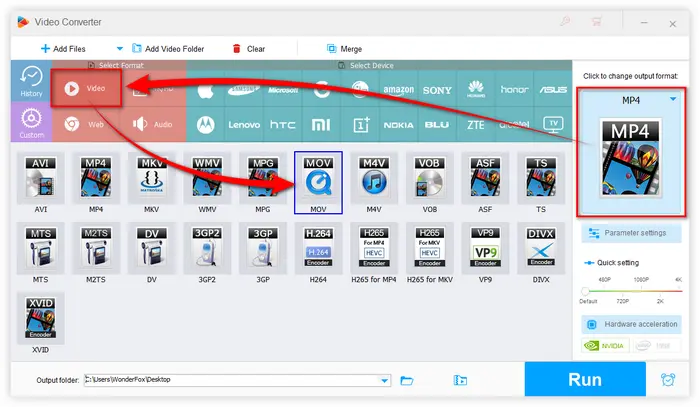Select Lenovo device brand
This screenshot has width=700, height=407.
tap(244, 125)
